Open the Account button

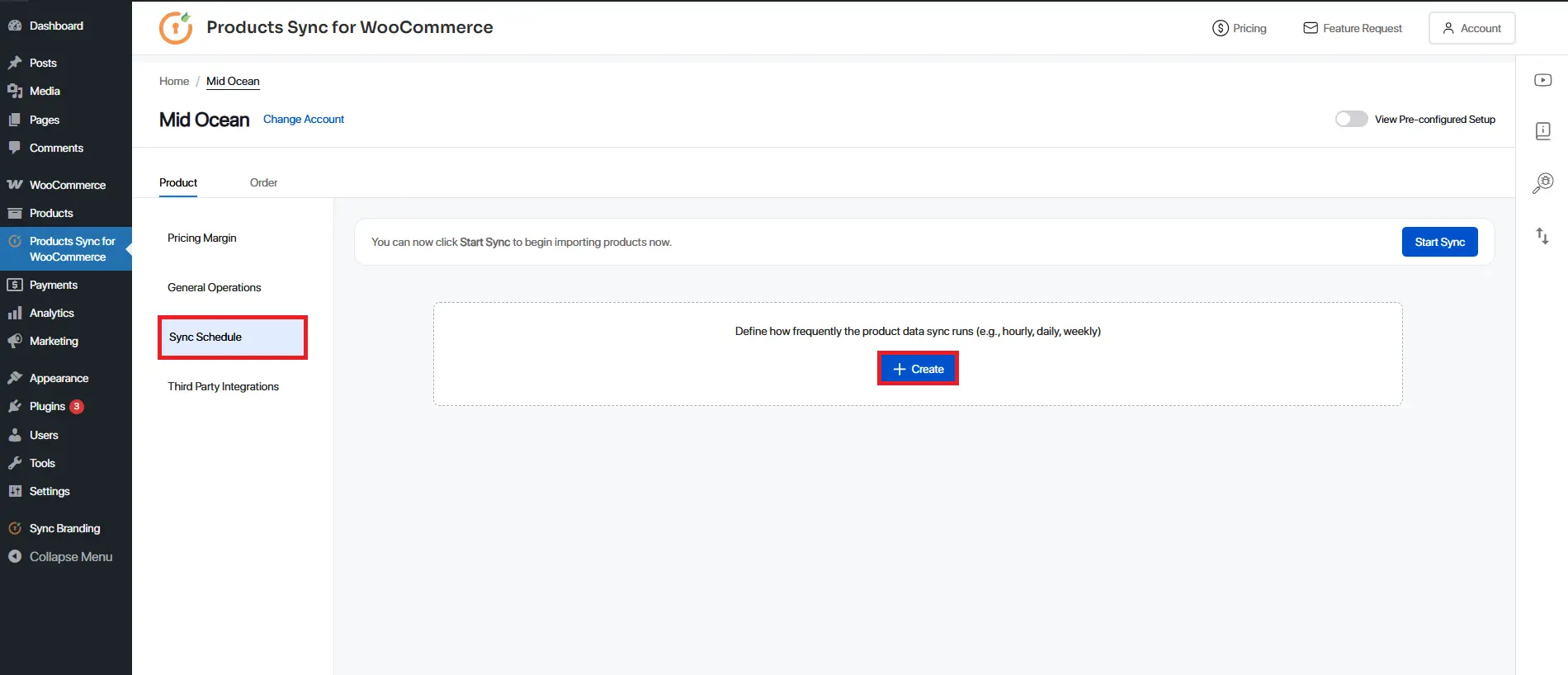pyautogui.click(x=1471, y=28)
